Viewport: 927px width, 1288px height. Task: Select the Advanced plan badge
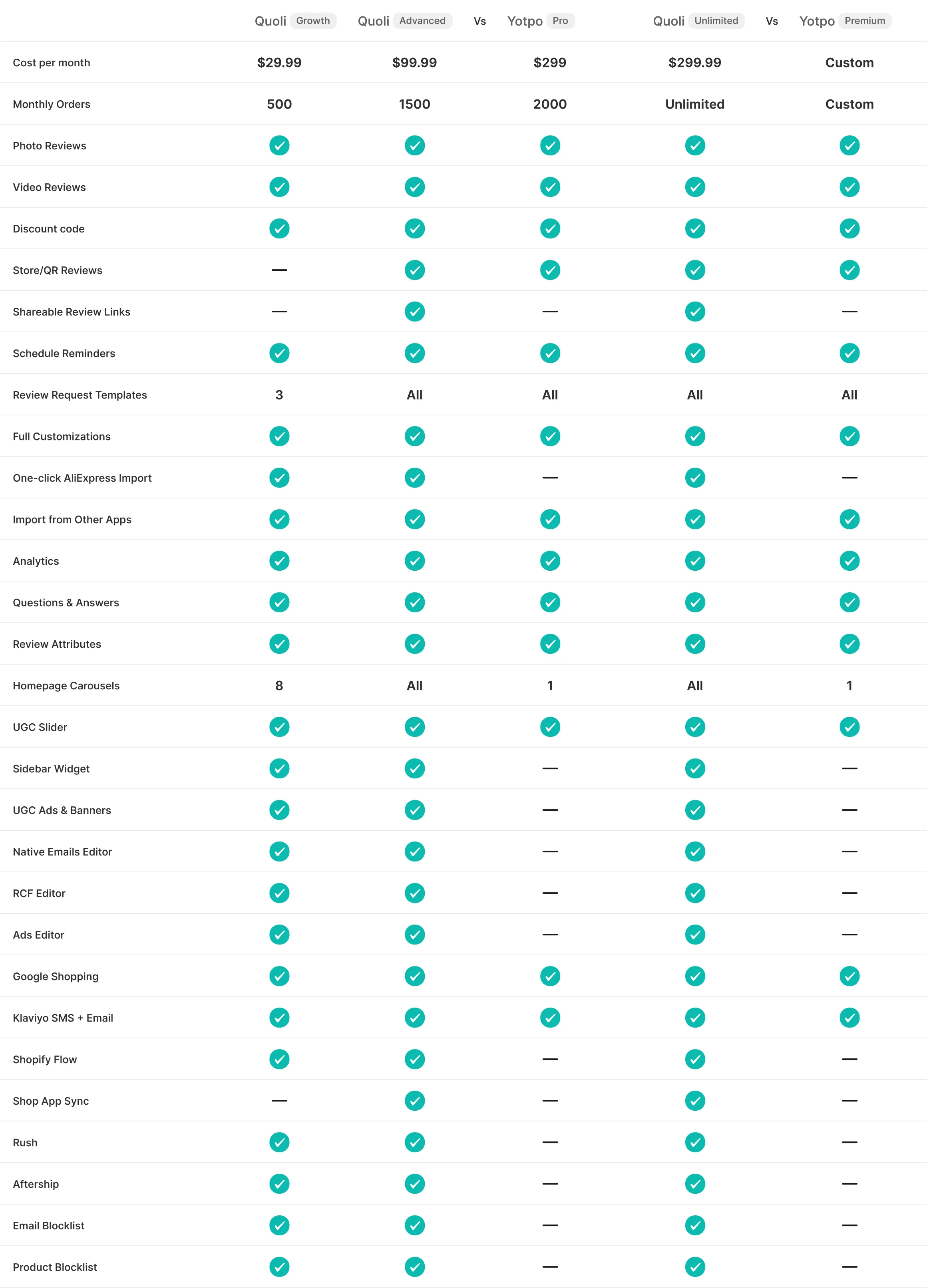pyautogui.click(x=422, y=21)
